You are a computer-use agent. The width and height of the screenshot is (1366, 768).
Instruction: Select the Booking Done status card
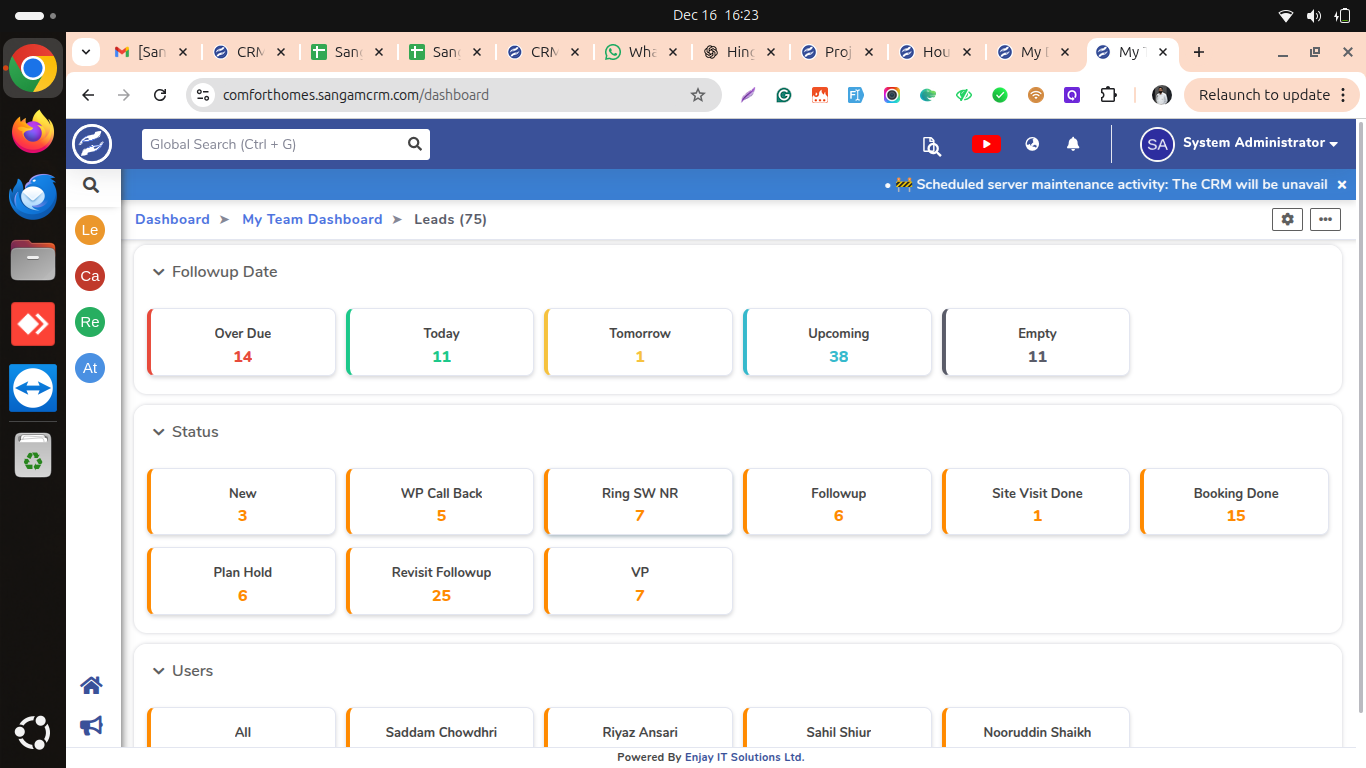1235,503
